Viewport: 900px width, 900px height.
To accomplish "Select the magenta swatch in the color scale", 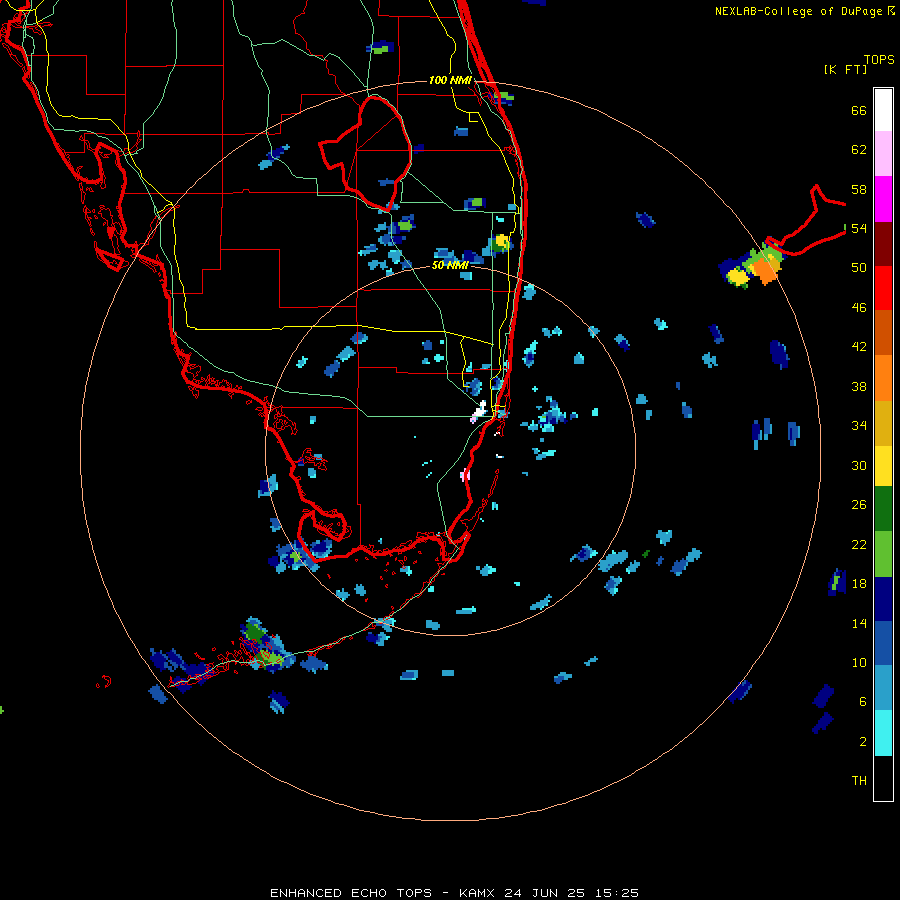I will 883,199.
